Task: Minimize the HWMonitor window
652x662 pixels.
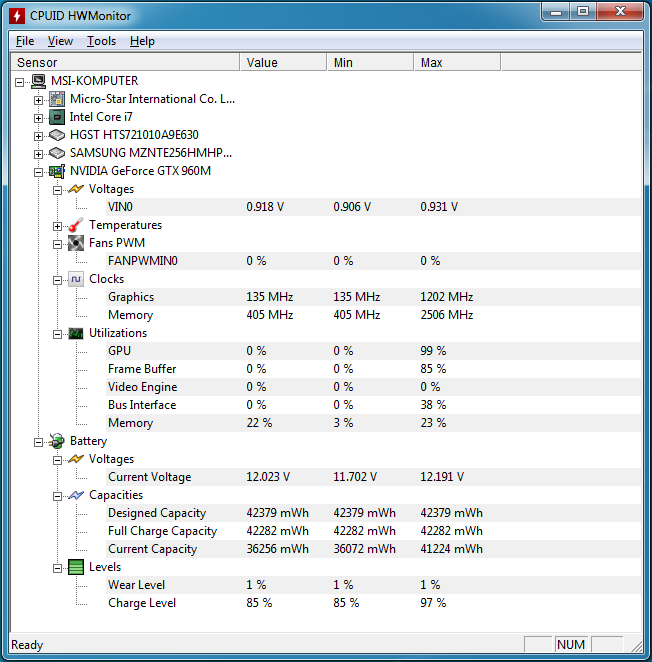Action: [x=556, y=11]
